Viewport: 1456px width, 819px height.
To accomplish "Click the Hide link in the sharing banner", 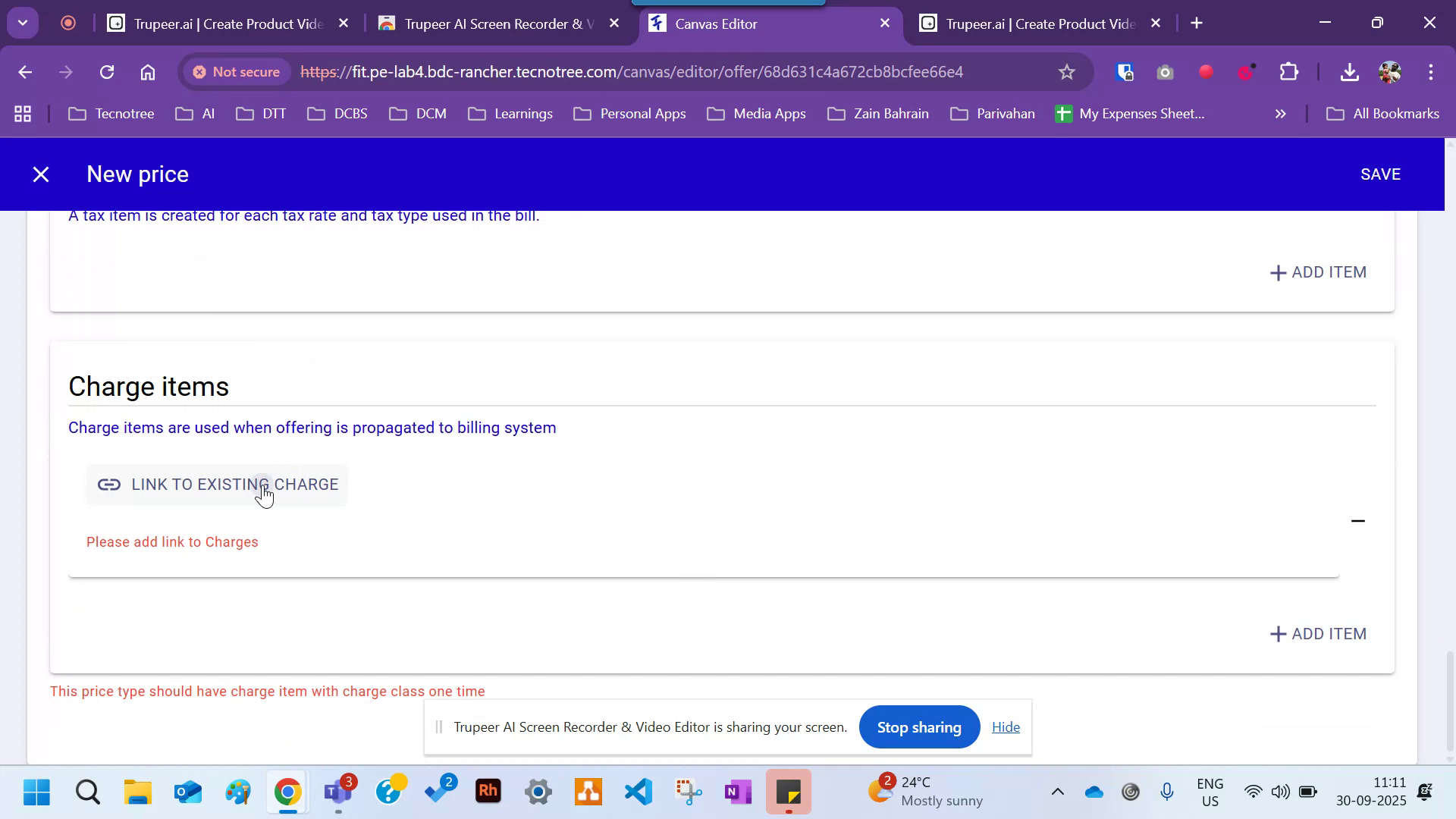I will pos(1006,726).
